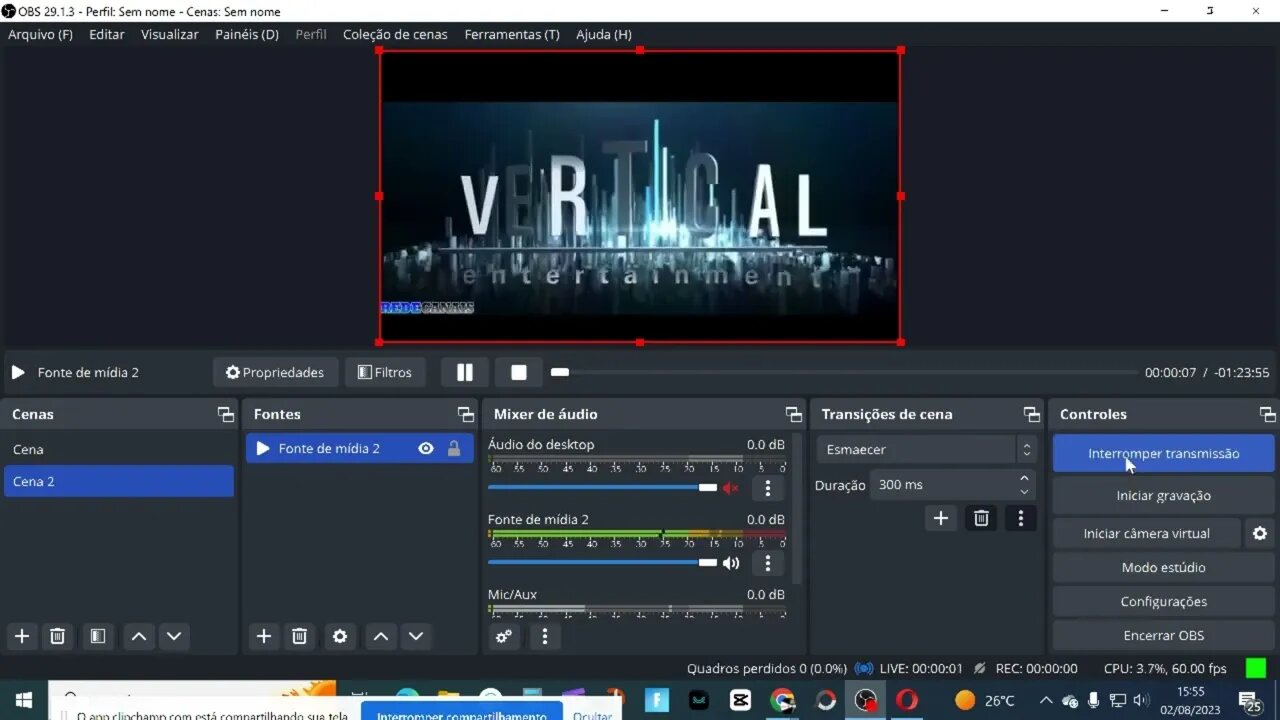Pop out the Mixer de áudio panel
Image resolution: width=1280 pixels, height=720 pixels.
pyautogui.click(x=794, y=414)
